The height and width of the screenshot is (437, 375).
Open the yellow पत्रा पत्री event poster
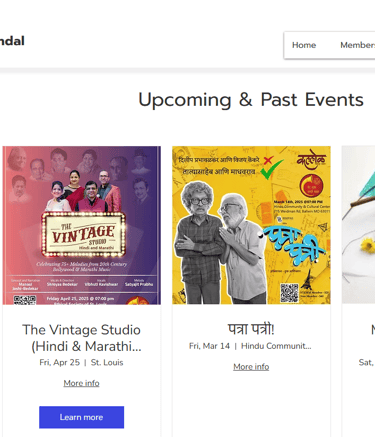[x=251, y=225]
